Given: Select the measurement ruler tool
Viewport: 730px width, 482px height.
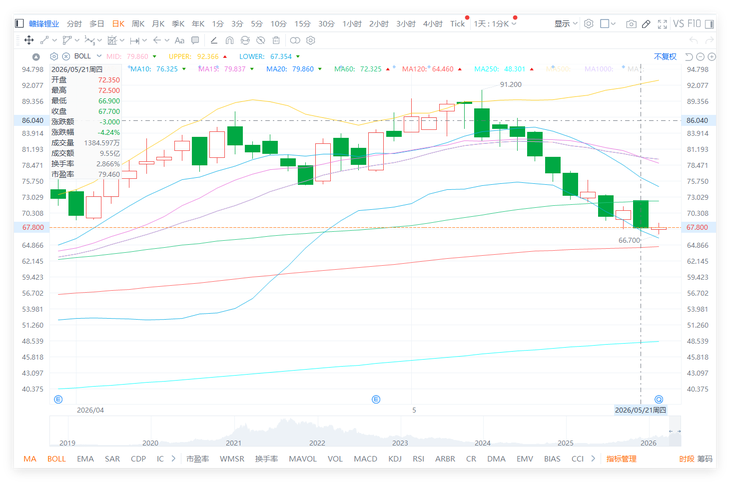Looking at the screenshot, I should (x=134, y=41).
